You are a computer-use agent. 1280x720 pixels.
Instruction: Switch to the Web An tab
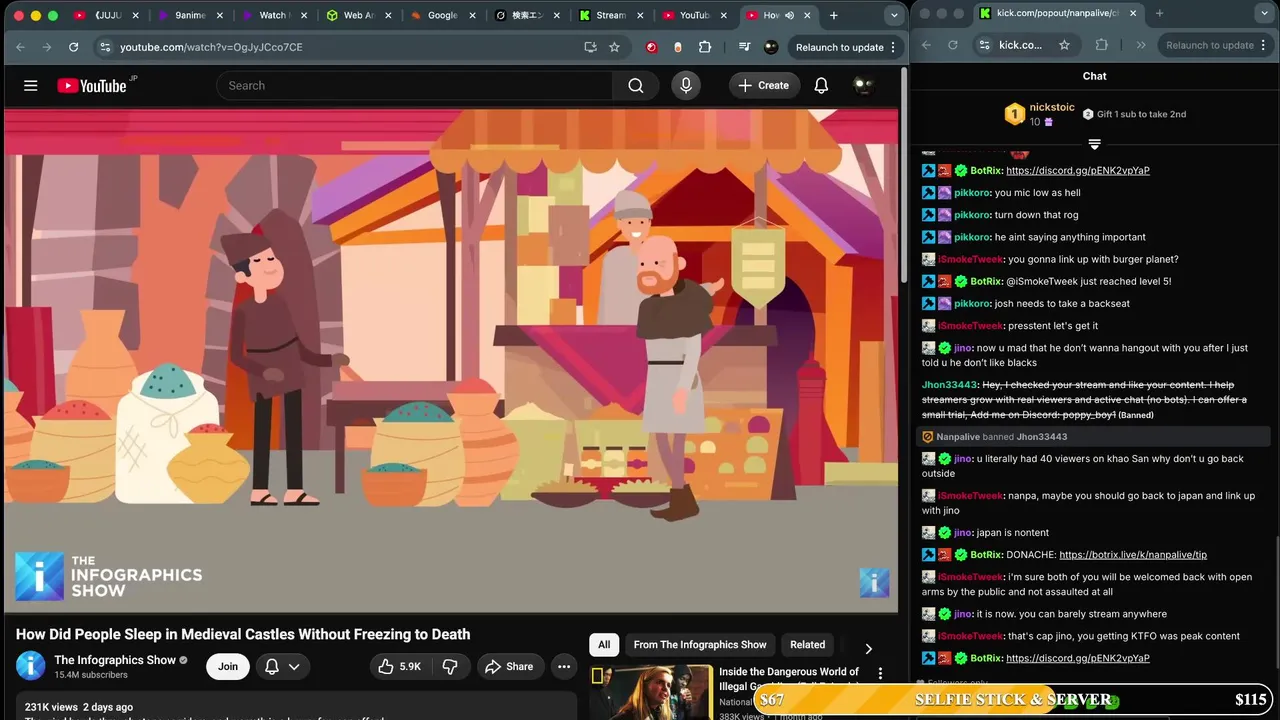point(358,15)
